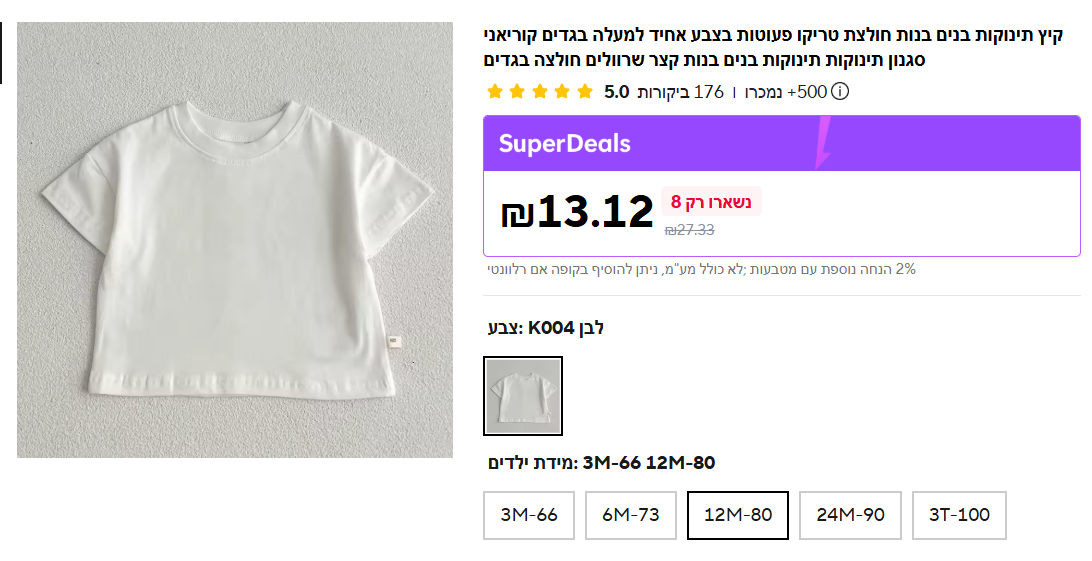1092x561 pixels.
Task: Click the ₪13.12 sale price
Action: [x=578, y=212]
